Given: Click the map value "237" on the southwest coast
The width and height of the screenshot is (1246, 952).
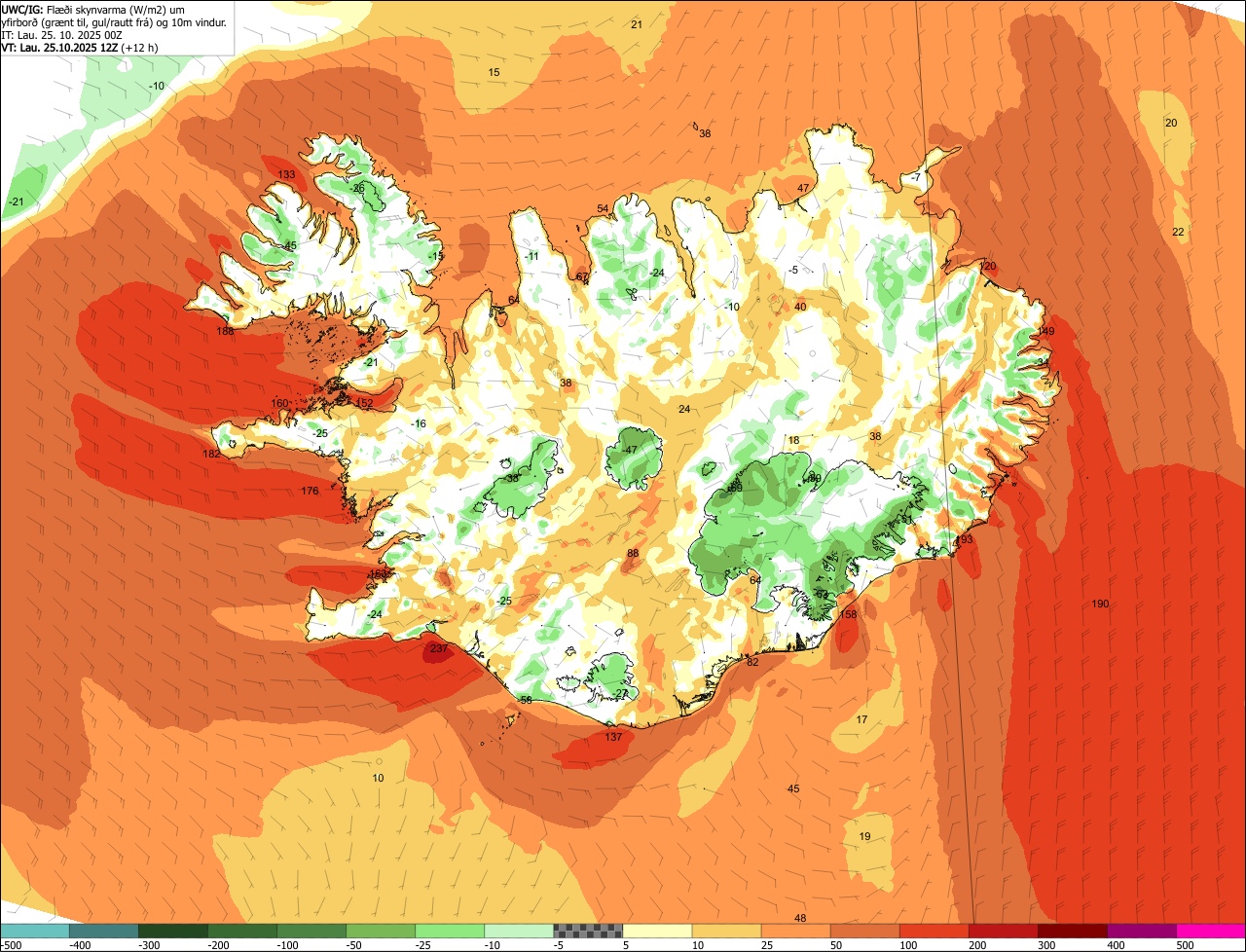Looking at the screenshot, I should point(438,648).
